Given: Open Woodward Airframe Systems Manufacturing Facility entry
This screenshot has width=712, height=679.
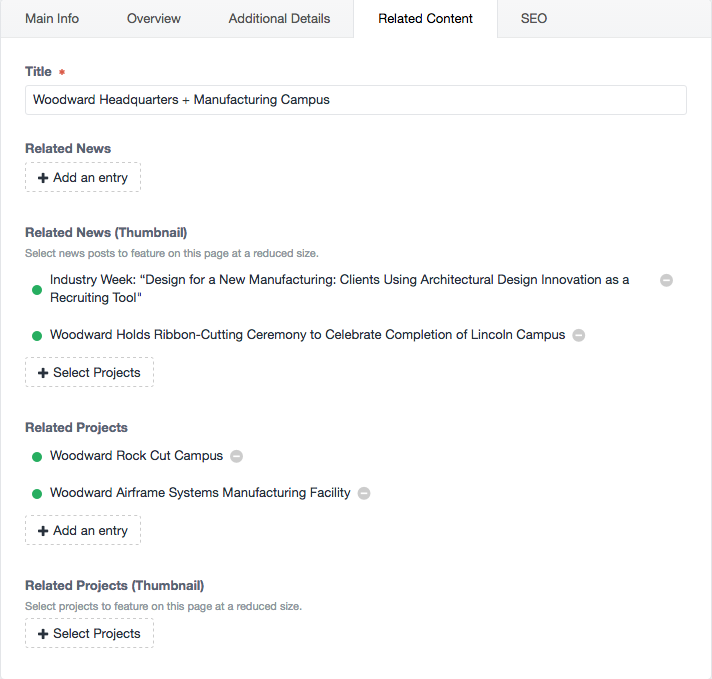Looking at the screenshot, I should [200, 493].
